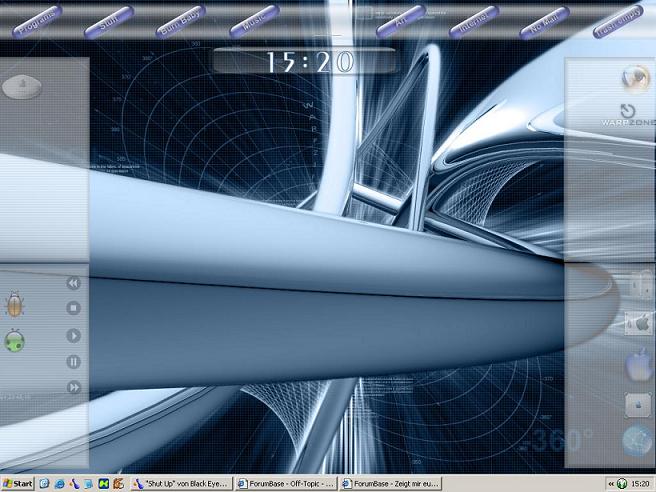Image resolution: width=656 pixels, height=492 pixels.
Task: Click the No Mail pill button
Action: click(x=544, y=22)
